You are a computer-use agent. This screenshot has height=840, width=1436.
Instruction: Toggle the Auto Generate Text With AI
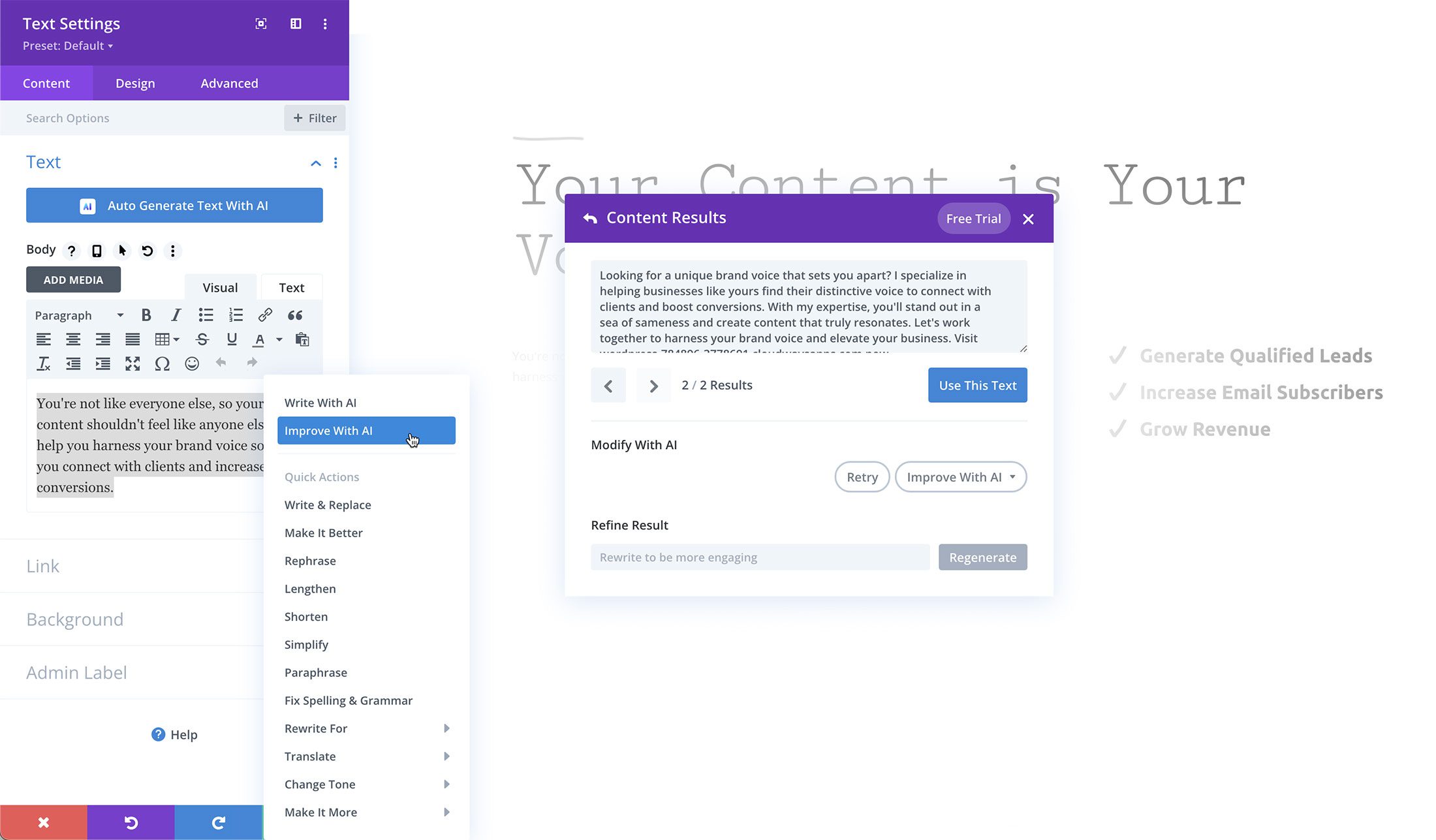pos(174,205)
